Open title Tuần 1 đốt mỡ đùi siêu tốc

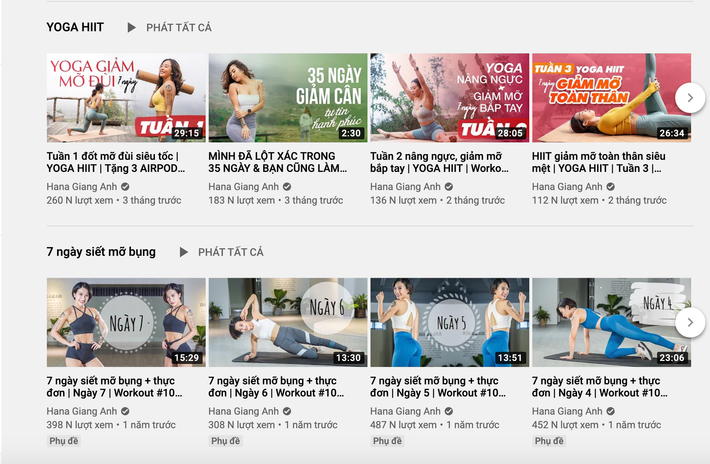click(x=116, y=162)
